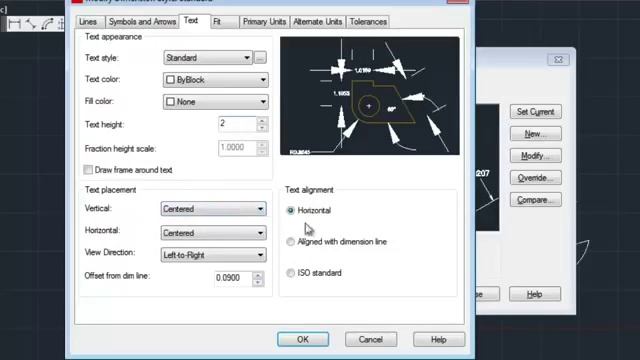
Task: Open text style browse ellipsis button
Action: click(260, 58)
